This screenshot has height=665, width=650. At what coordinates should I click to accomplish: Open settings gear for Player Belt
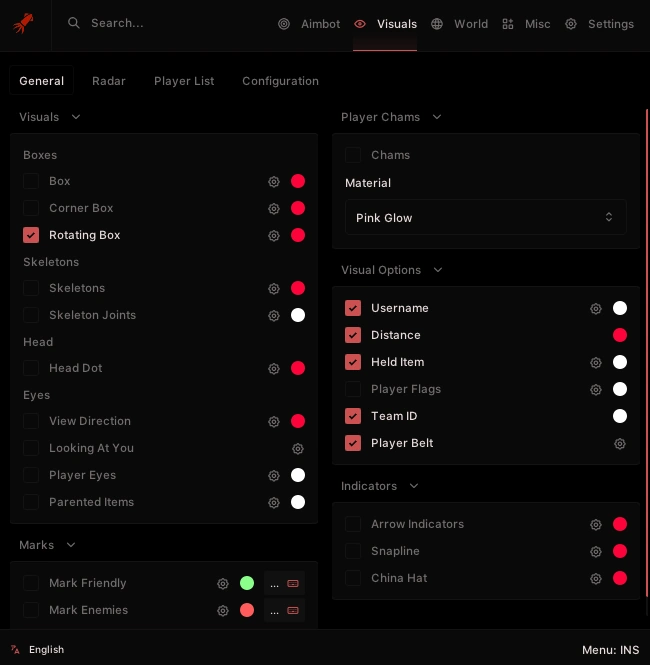[x=620, y=444]
